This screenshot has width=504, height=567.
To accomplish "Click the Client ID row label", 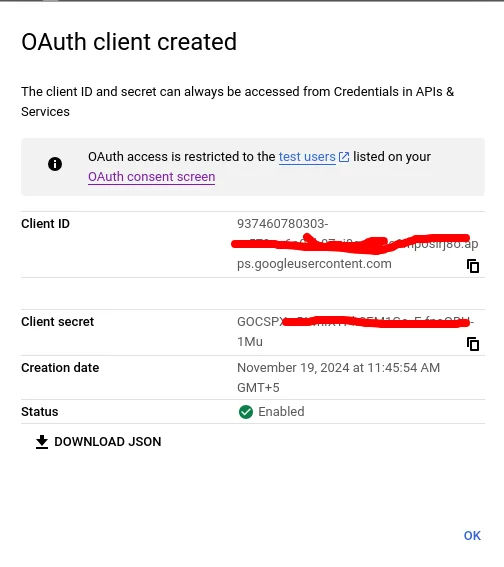I will [x=45, y=224].
